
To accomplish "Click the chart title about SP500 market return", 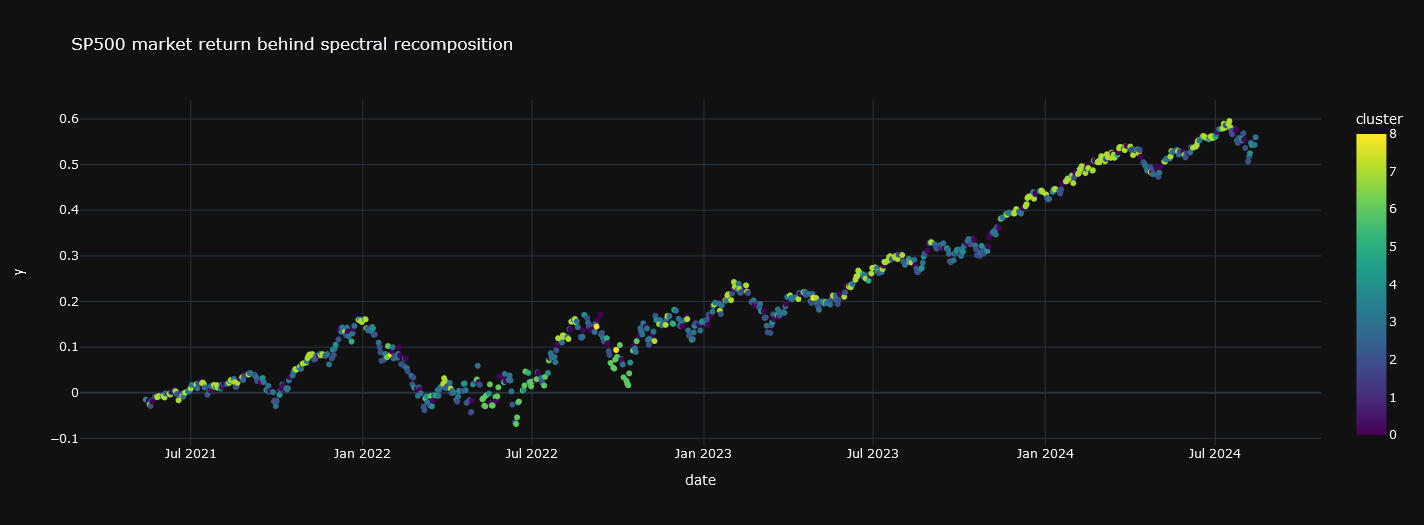I will point(292,44).
